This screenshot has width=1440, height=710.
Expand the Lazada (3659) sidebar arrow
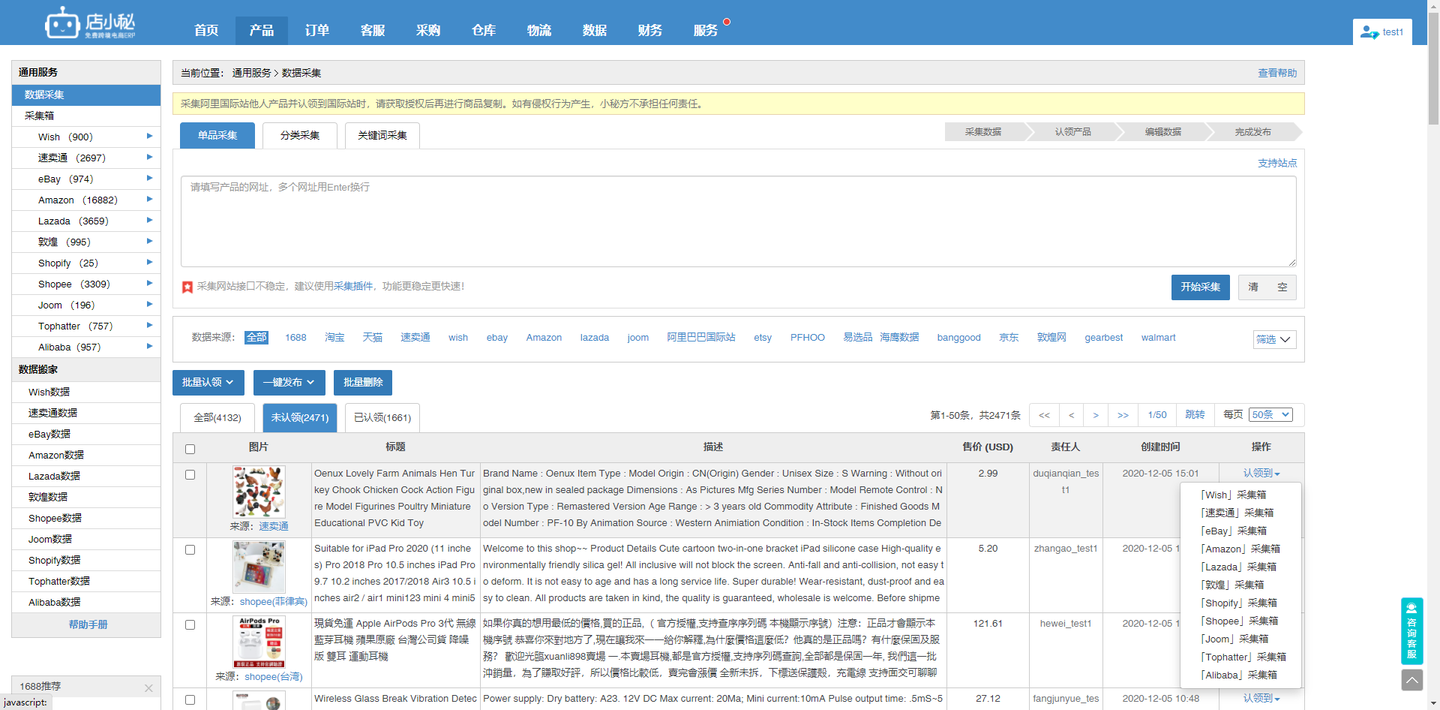click(150, 220)
